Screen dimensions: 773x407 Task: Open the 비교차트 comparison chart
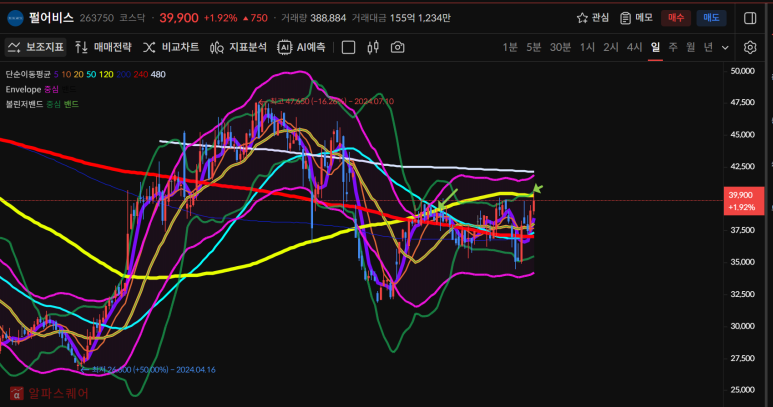coord(171,47)
